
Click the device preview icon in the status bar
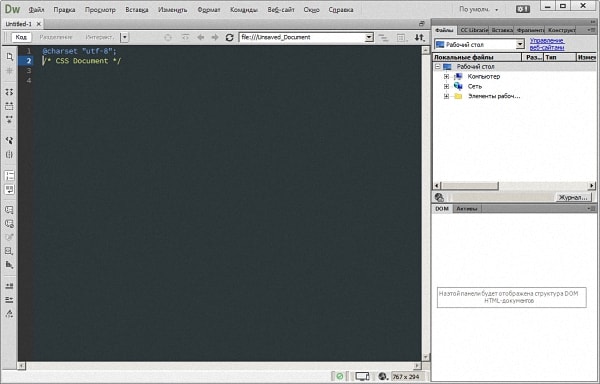tap(362, 376)
